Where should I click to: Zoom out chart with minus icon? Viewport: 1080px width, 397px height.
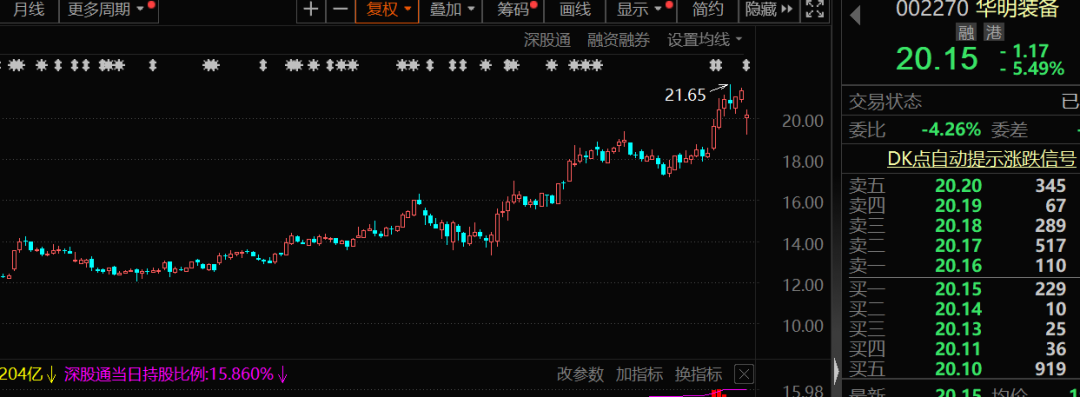click(340, 10)
